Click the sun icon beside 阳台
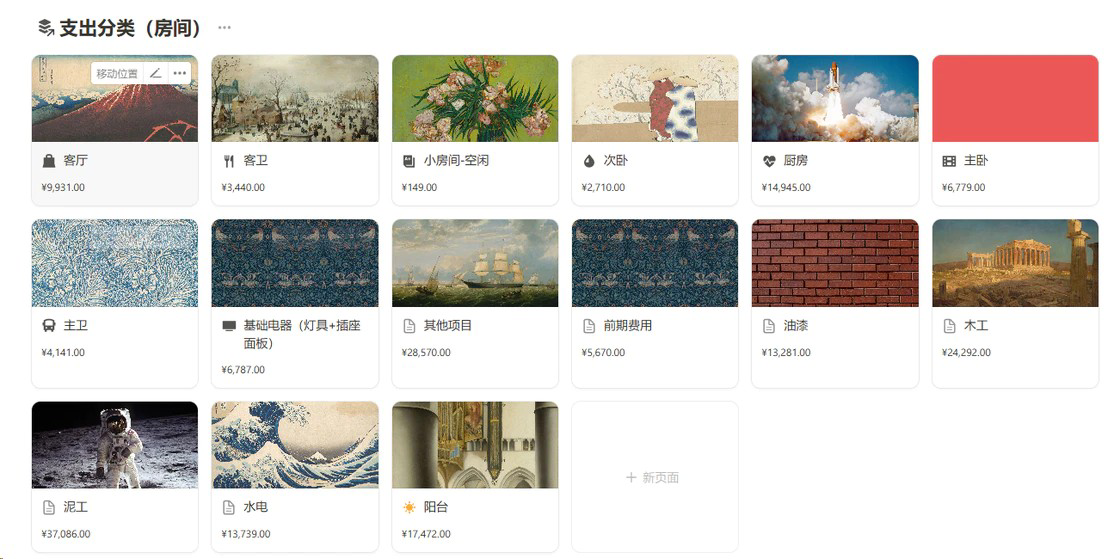The image size is (1120, 559). tap(409, 508)
